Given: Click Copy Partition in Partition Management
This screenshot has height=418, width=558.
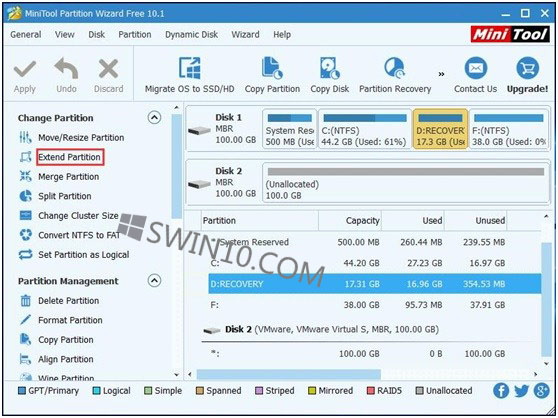Looking at the screenshot, I should [66, 340].
